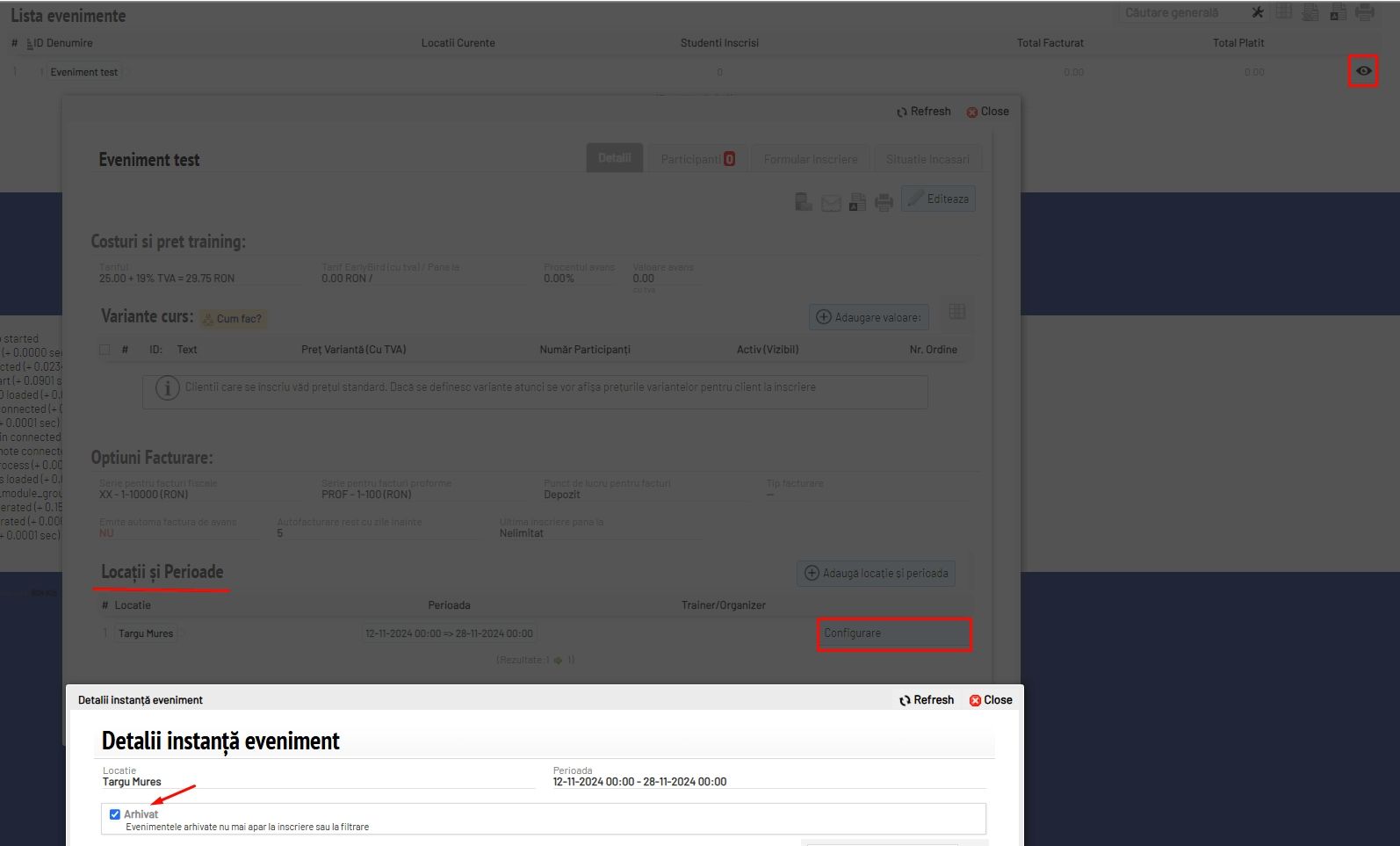The height and width of the screenshot is (846, 1400).
Task: Click the Adaugare valoare button
Action: (869, 317)
